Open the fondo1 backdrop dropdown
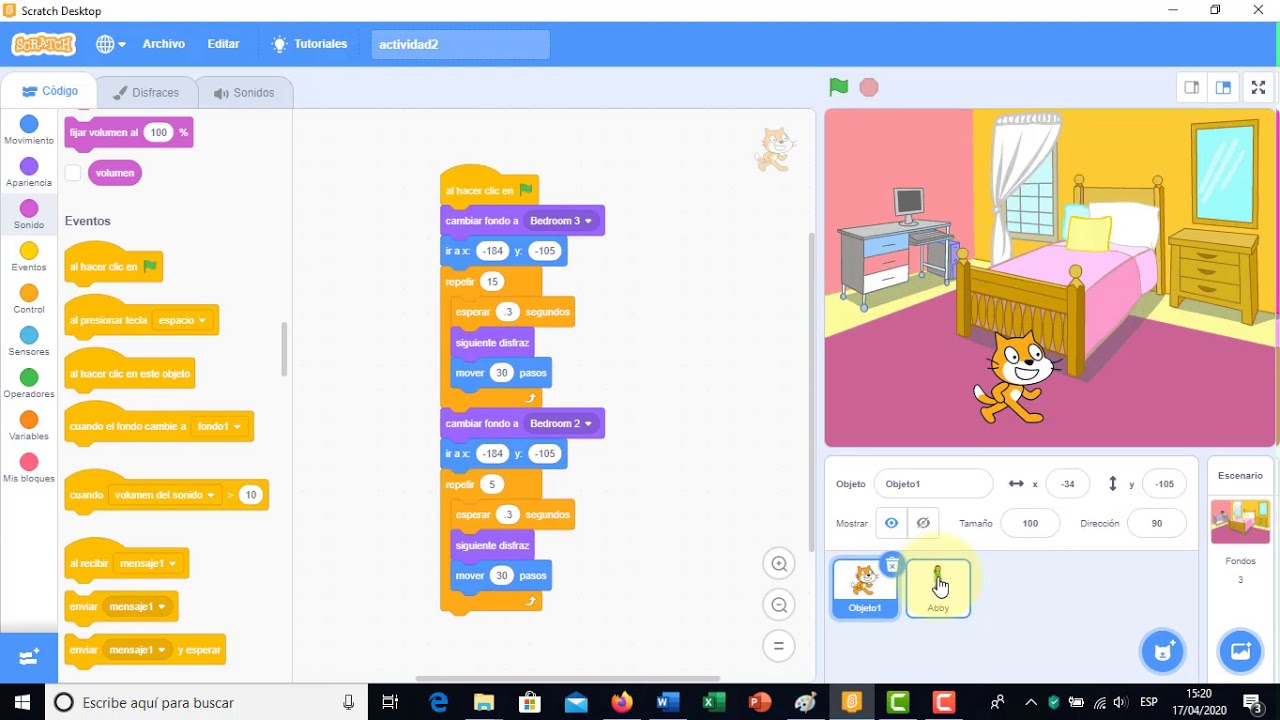 coord(218,426)
